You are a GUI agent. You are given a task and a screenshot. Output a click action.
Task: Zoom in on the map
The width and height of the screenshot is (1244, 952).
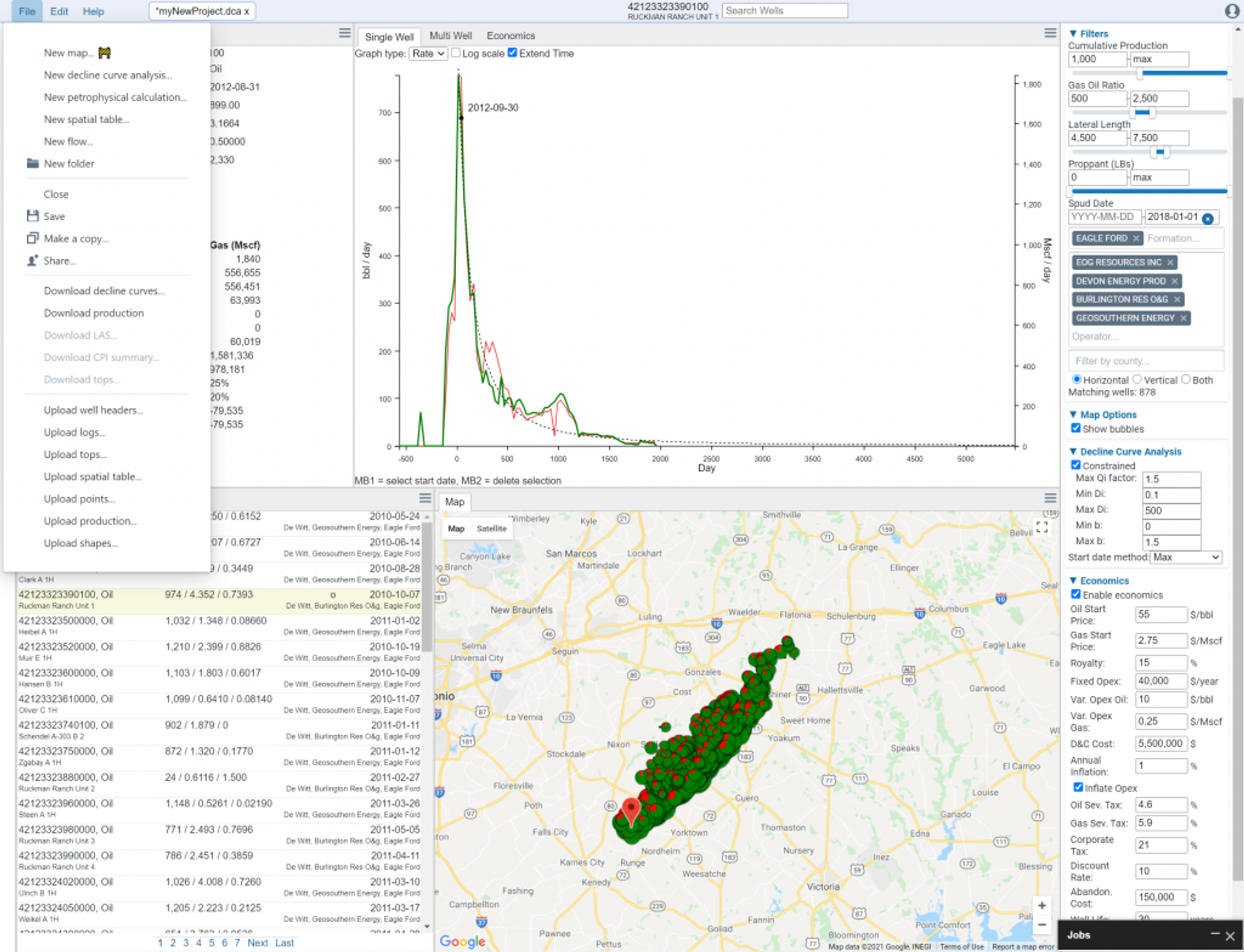pos(1042,905)
